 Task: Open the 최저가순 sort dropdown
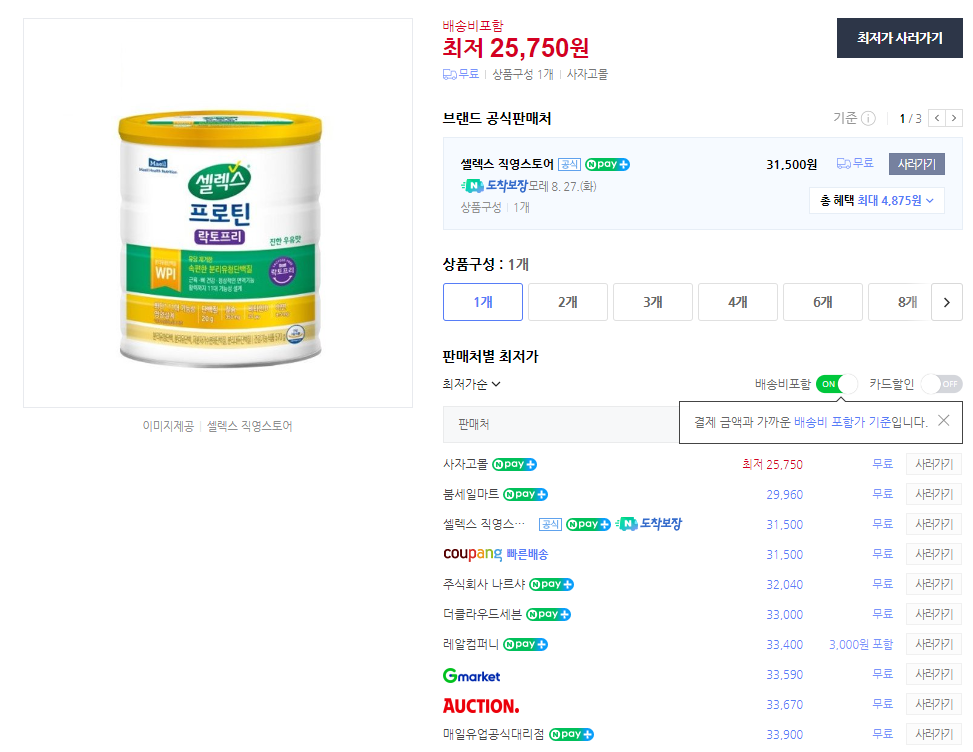pyautogui.click(x=471, y=383)
